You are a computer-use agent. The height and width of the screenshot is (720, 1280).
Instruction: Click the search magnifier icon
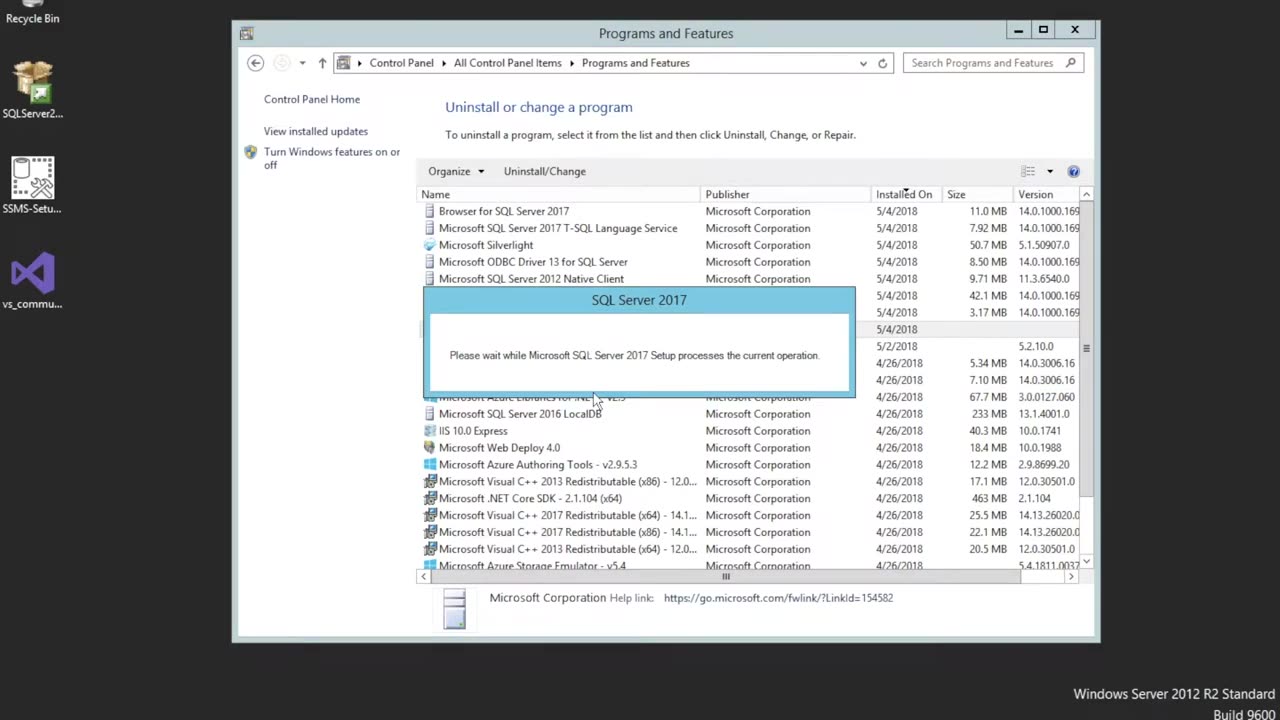pos(1070,63)
